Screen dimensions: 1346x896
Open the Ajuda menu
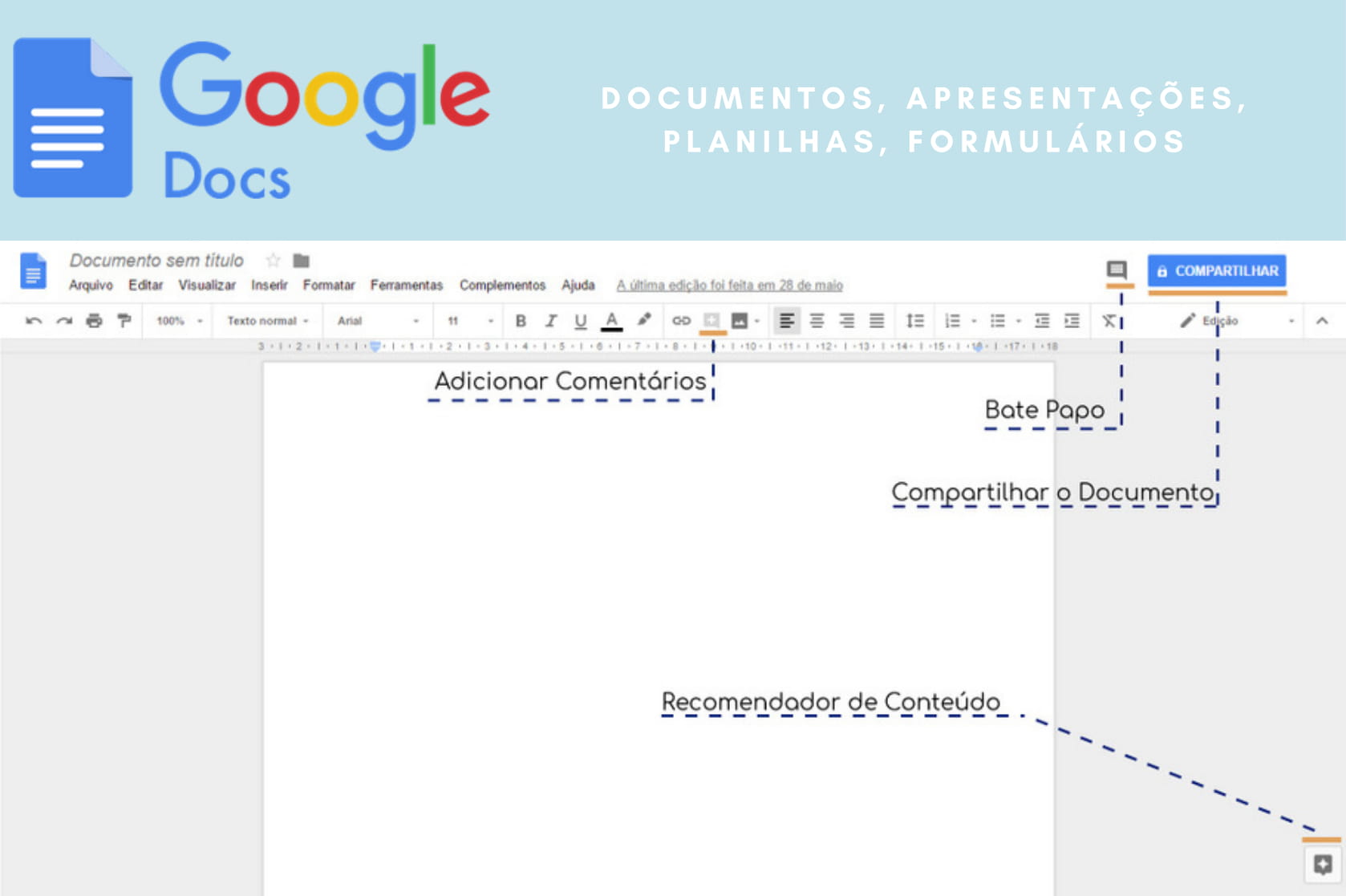(578, 285)
